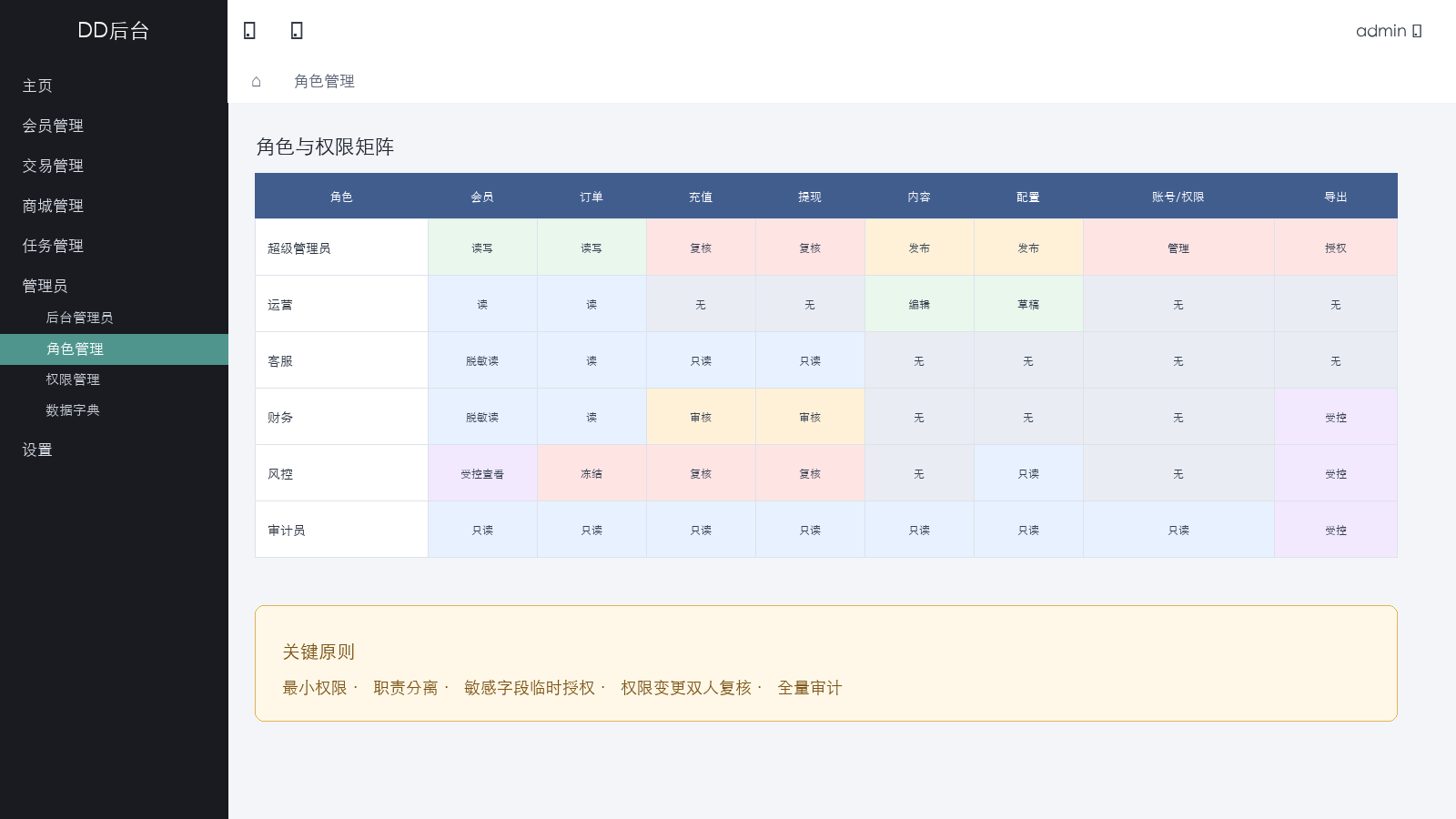Open 主页 in the sidebar
Viewport: 1456px width, 819px height.
(114, 86)
